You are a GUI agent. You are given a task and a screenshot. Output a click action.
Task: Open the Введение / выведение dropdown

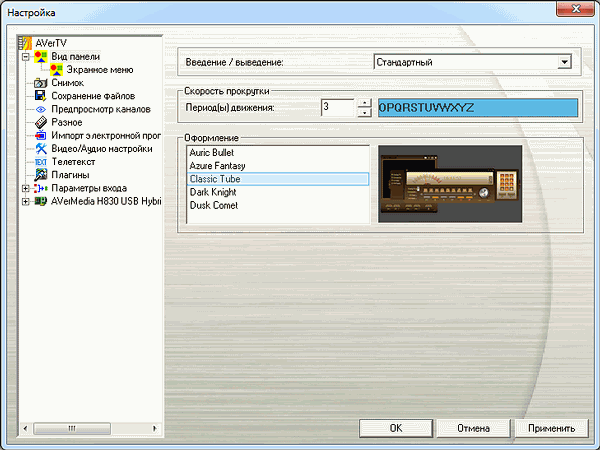(x=564, y=62)
